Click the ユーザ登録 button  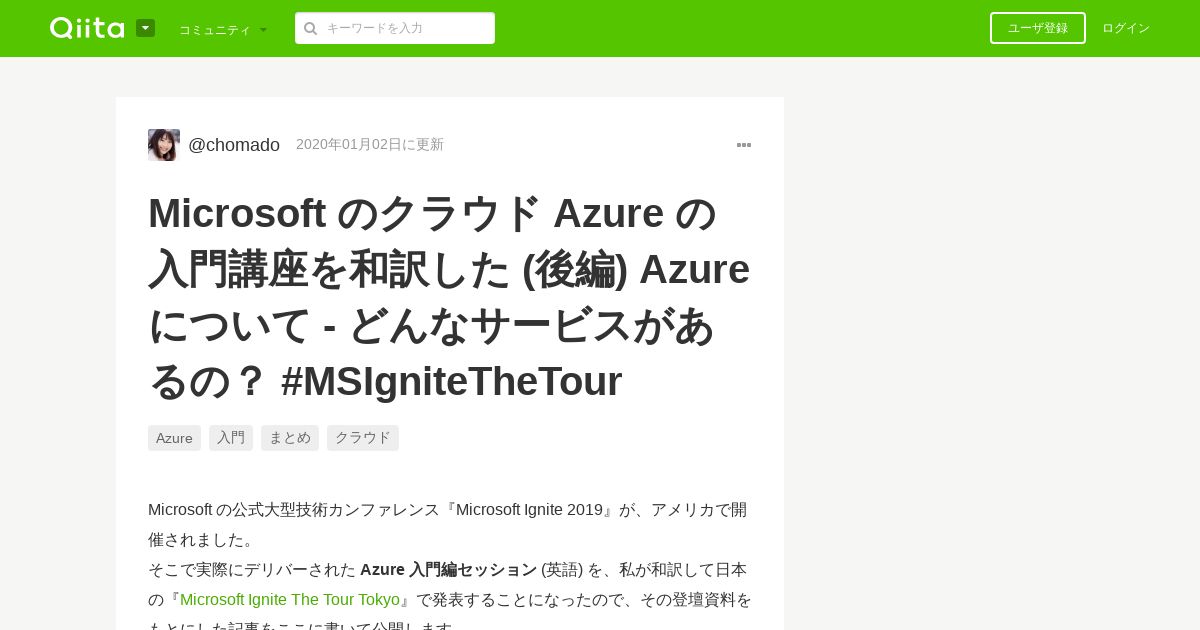tap(1038, 28)
